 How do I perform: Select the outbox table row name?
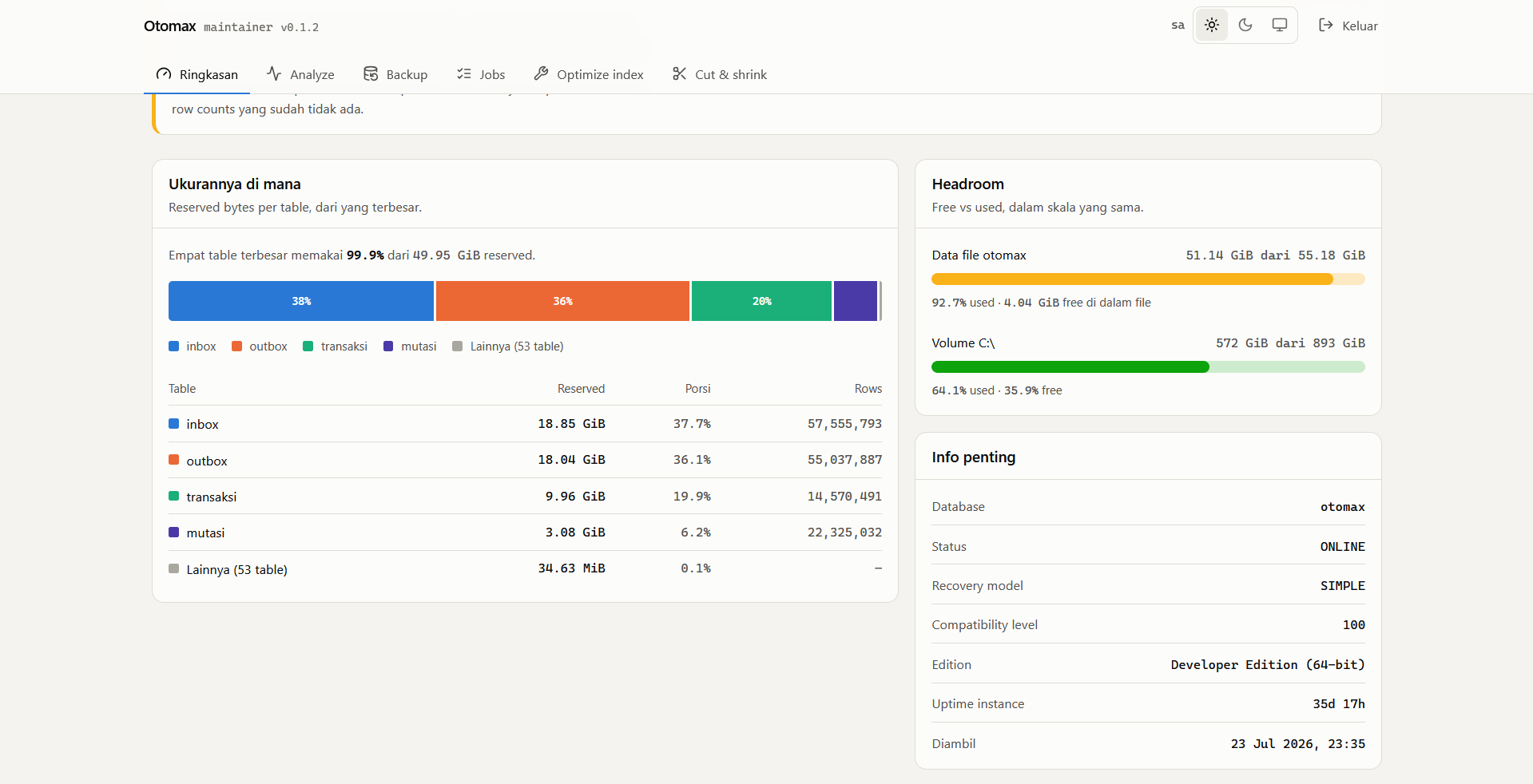coord(207,461)
